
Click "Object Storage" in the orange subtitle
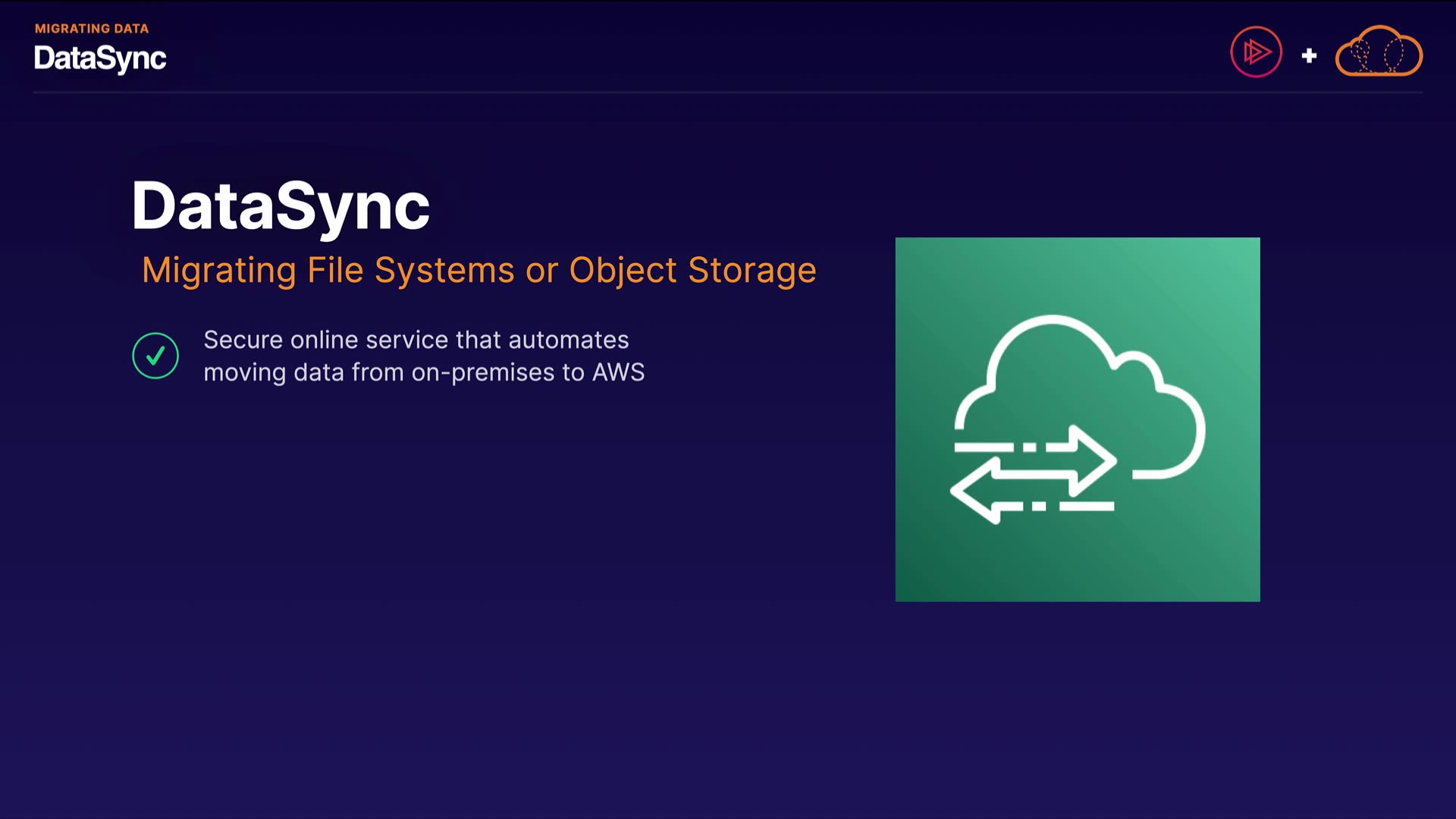click(x=692, y=271)
